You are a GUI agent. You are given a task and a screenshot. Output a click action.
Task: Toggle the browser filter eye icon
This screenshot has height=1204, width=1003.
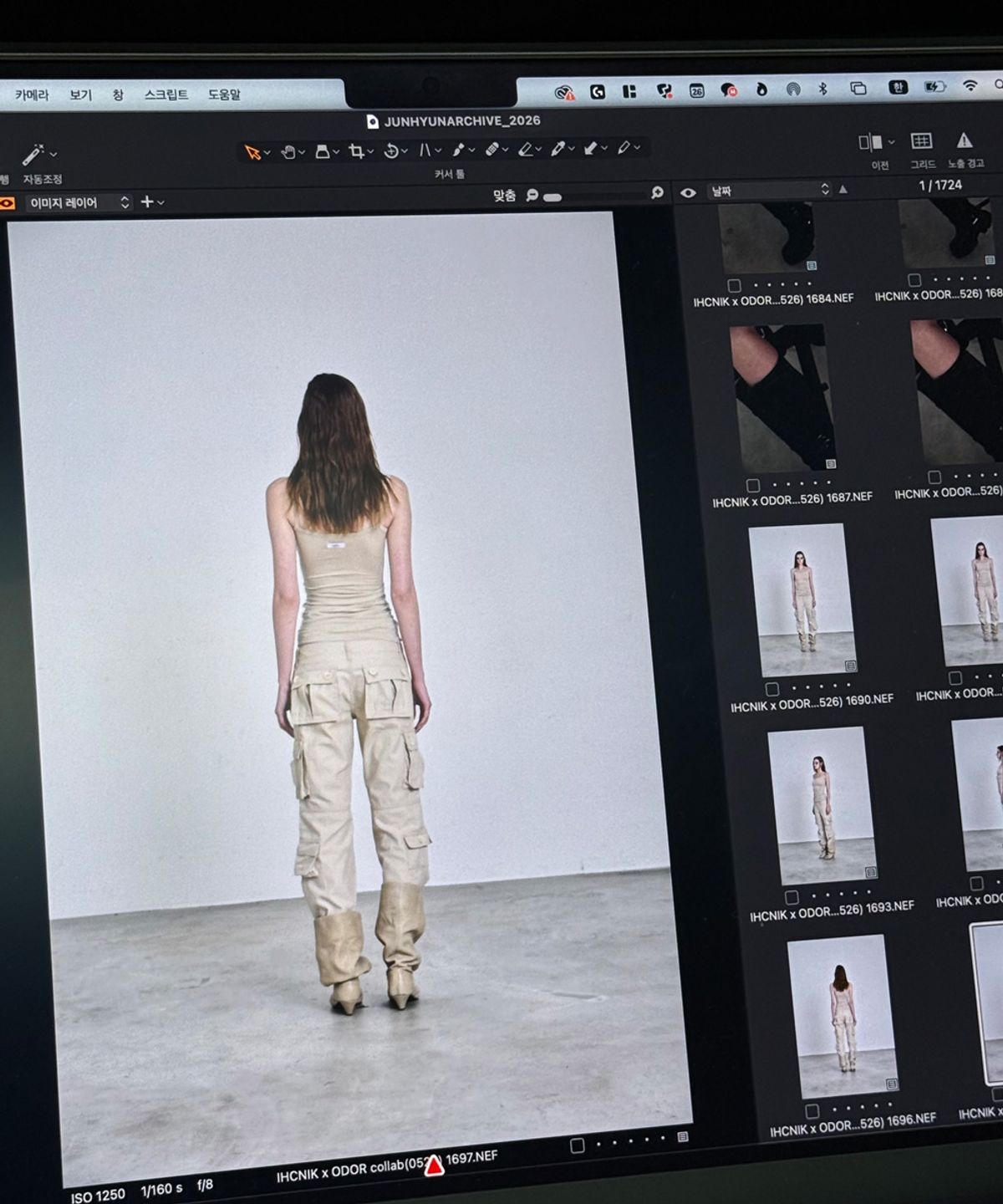click(x=688, y=193)
